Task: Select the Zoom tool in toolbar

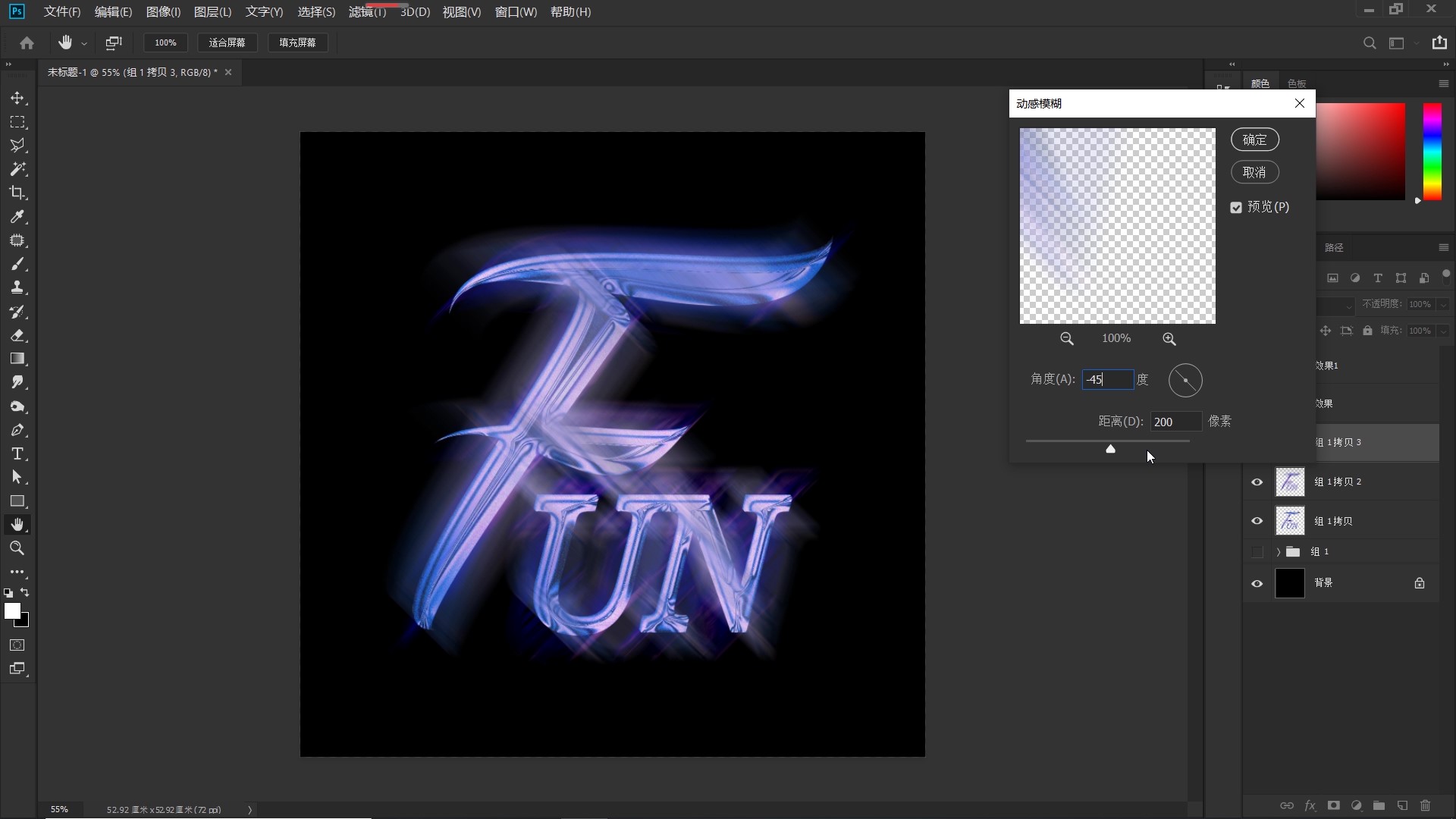Action: [17, 548]
